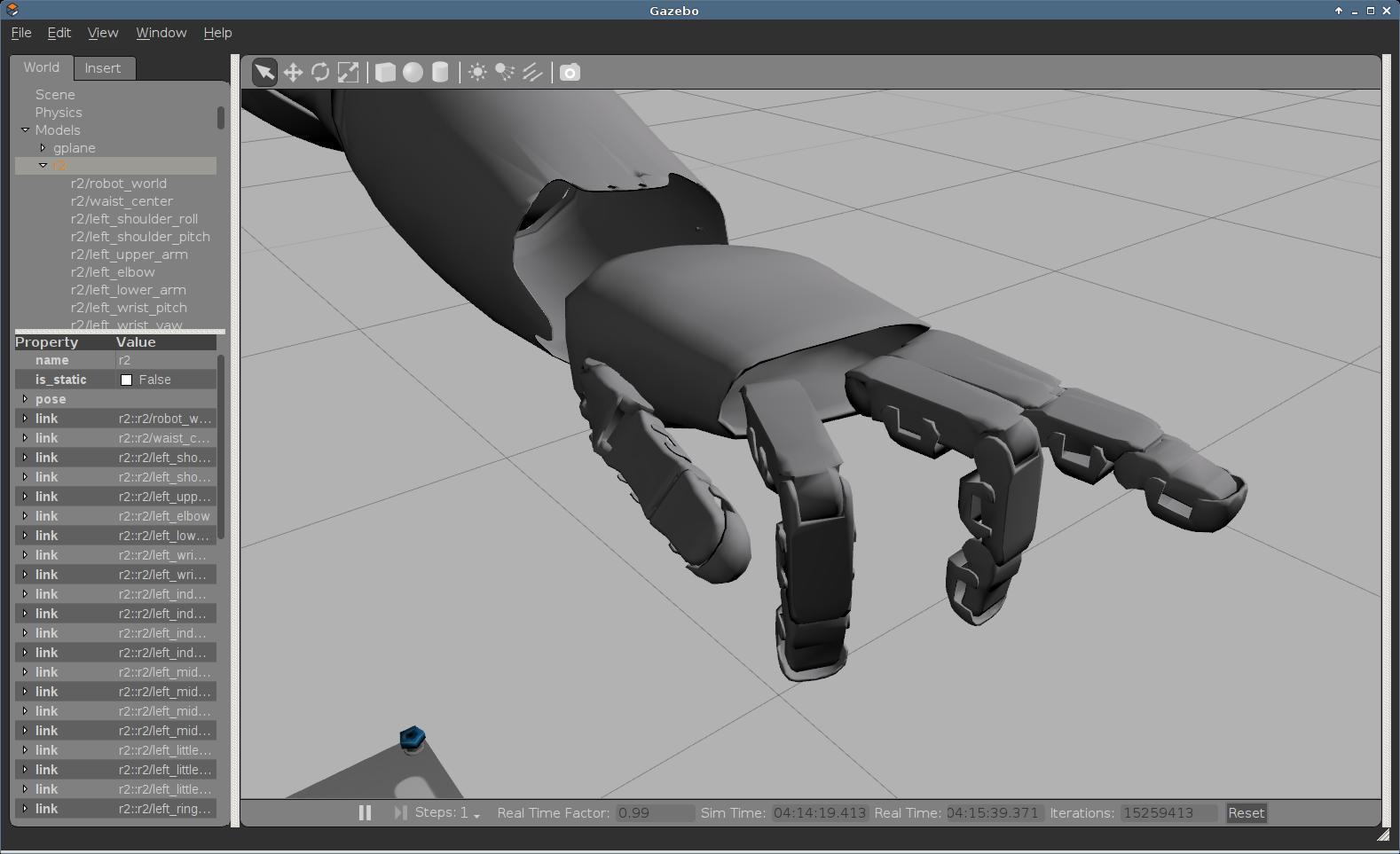Expand the r2::r2/waist_c... link property
Viewport: 1400px width, 854px height.
(25, 438)
